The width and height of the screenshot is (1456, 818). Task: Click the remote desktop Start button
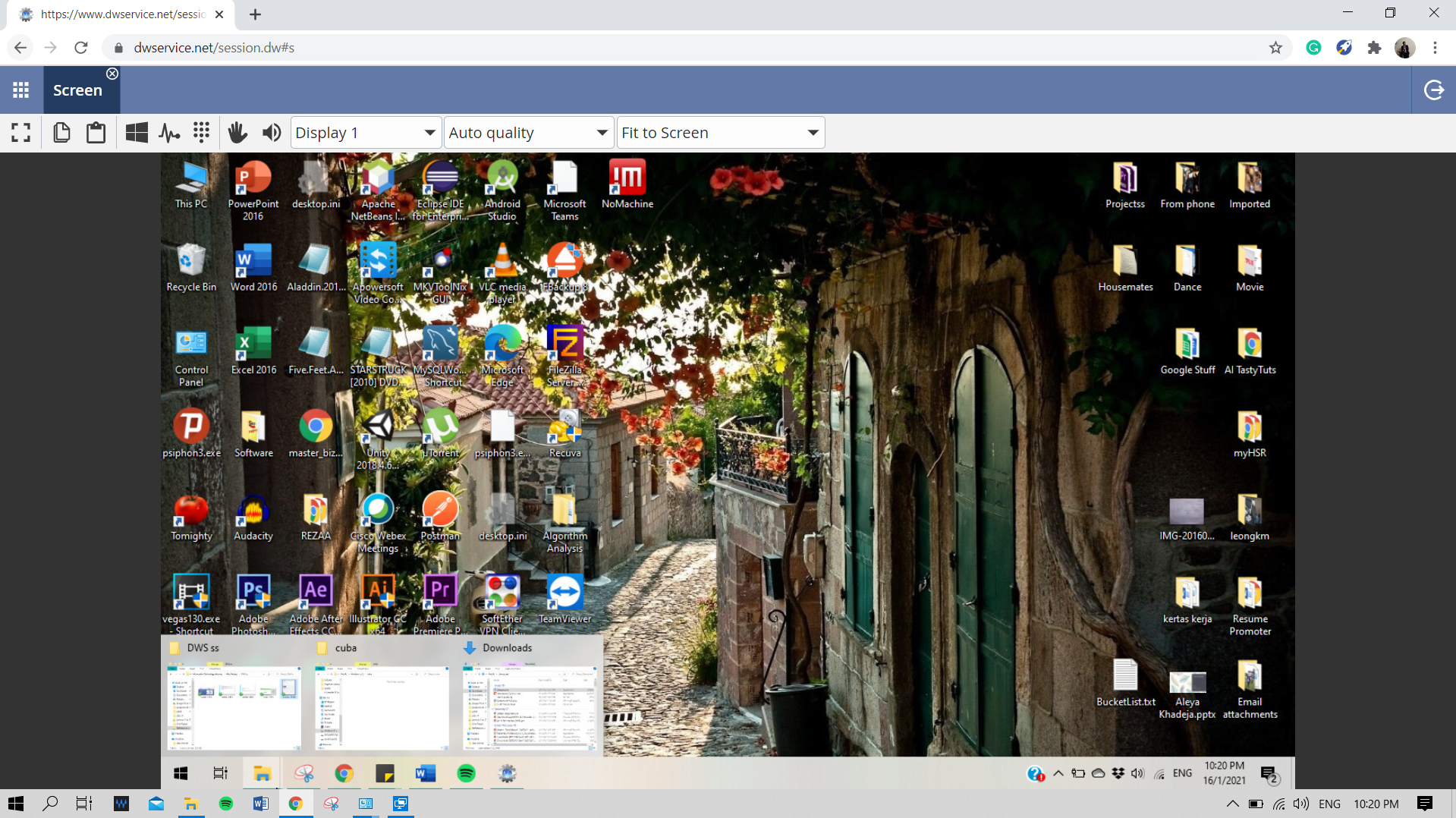click(x=181, y=773)
